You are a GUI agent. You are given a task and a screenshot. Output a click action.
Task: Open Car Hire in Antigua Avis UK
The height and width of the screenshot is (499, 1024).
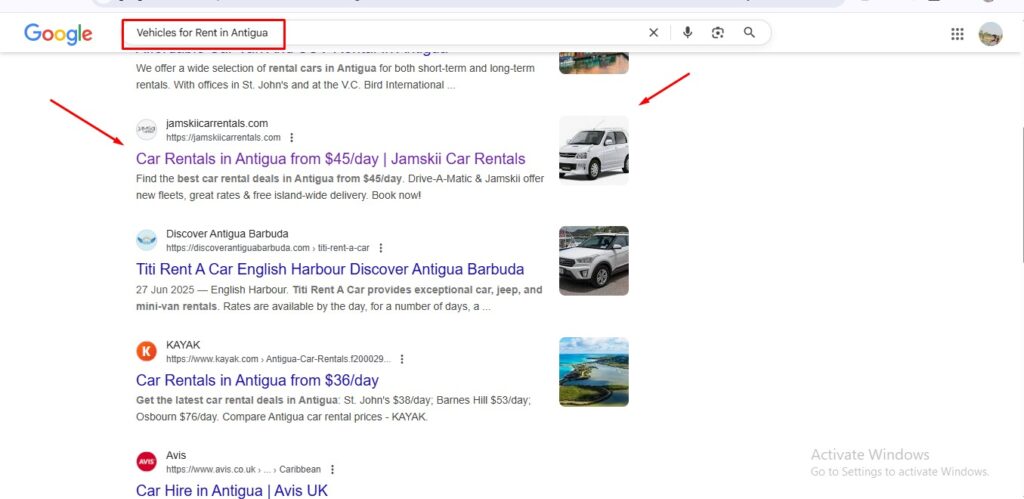[x=232, y=491]
